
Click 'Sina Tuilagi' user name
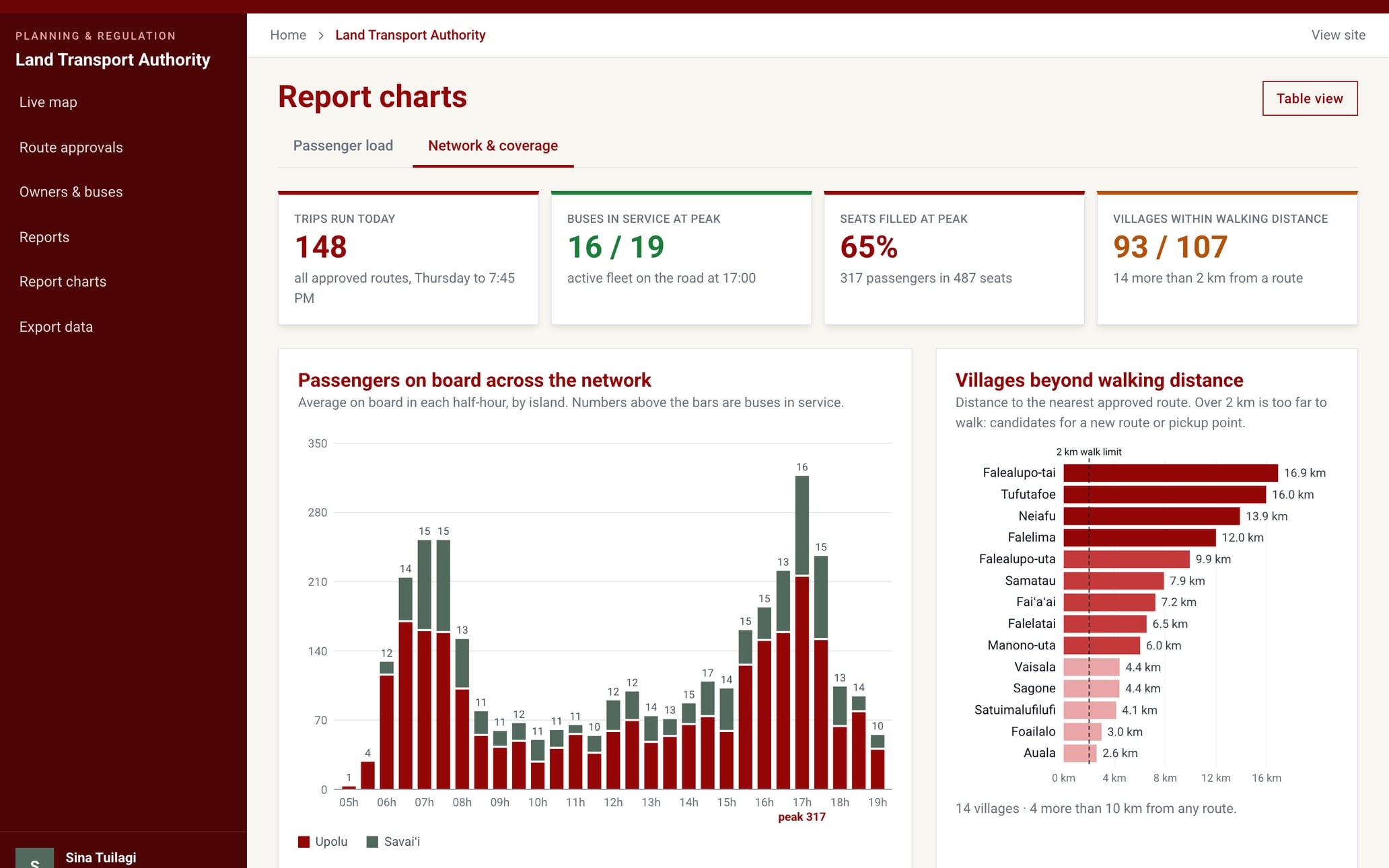pos(101,858)
